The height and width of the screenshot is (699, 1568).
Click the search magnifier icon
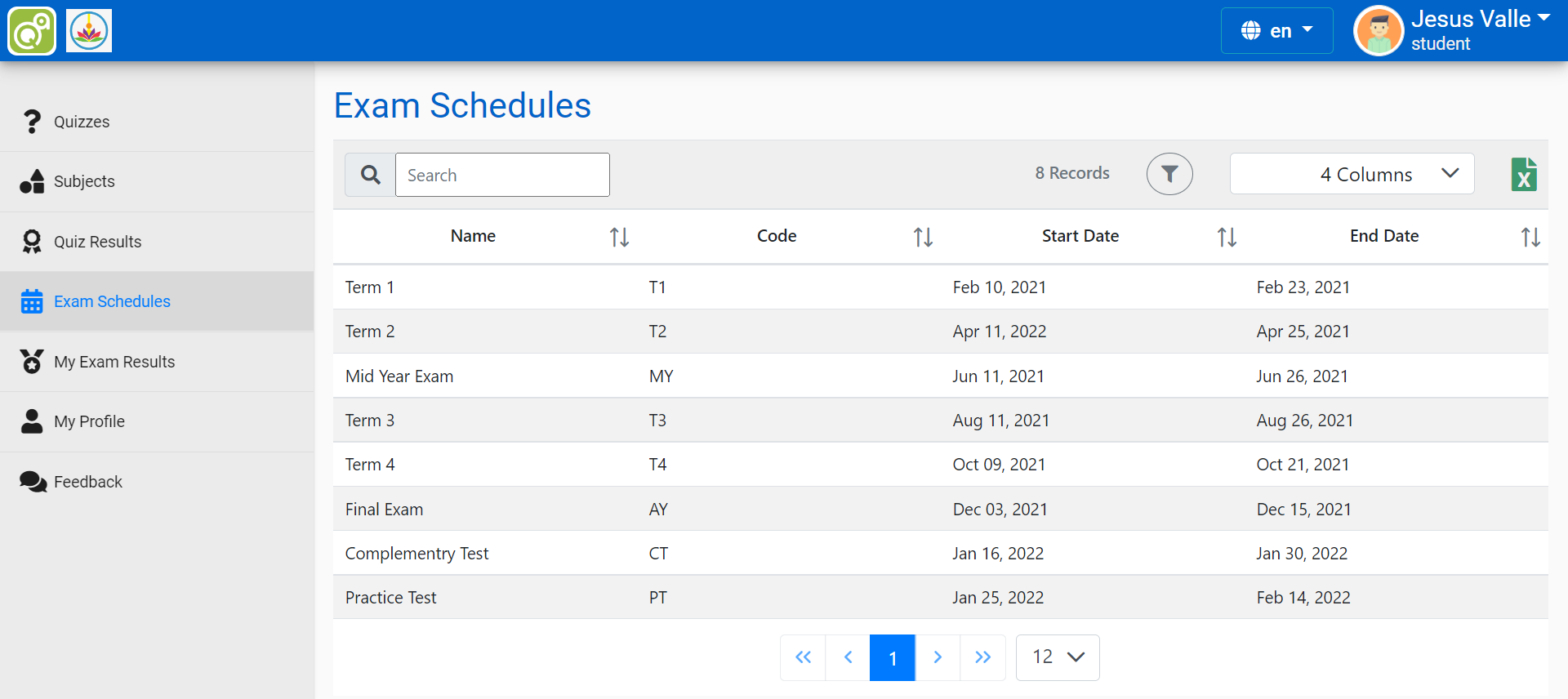click(x=370, y=175)
